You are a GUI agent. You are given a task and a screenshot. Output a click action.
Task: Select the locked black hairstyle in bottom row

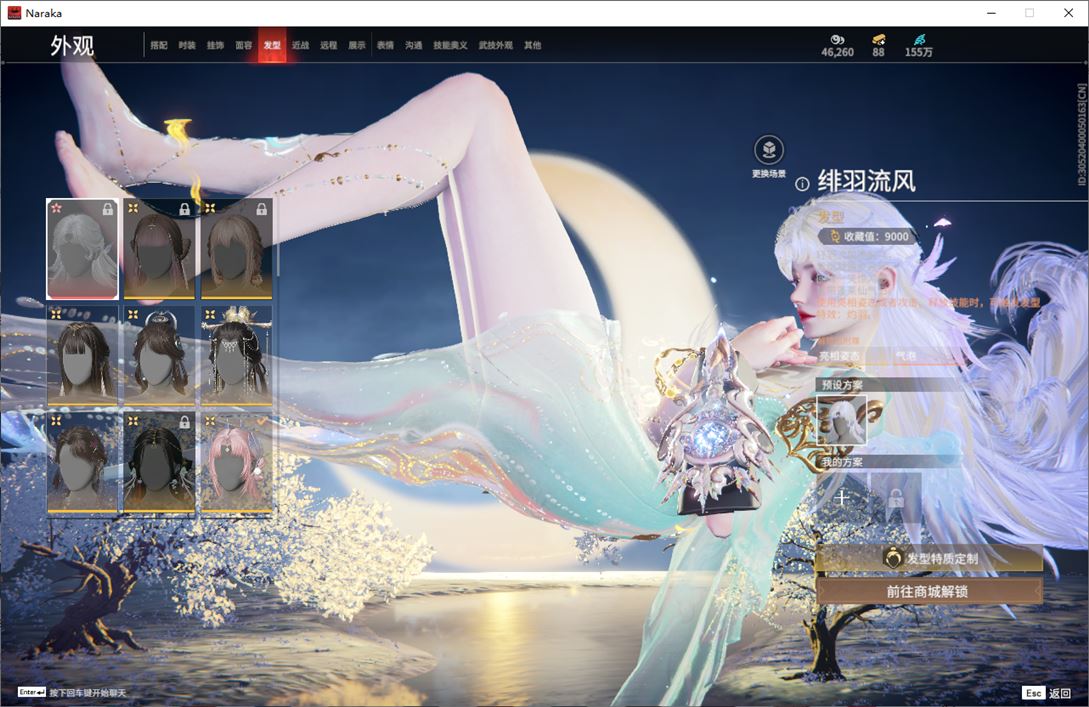click(x=159, y=462)
